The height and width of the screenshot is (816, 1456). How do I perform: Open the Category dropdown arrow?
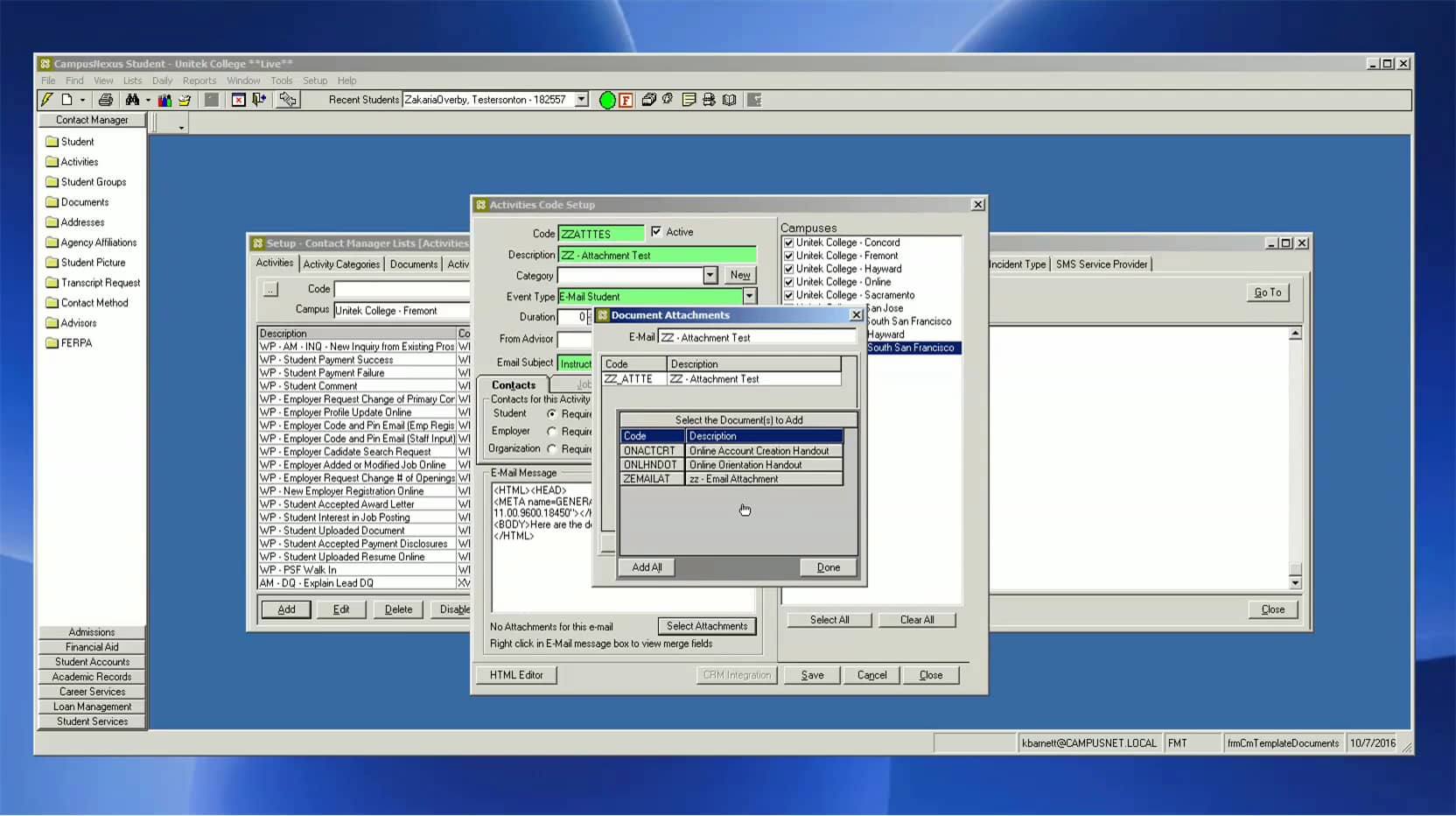coord(710,276)
